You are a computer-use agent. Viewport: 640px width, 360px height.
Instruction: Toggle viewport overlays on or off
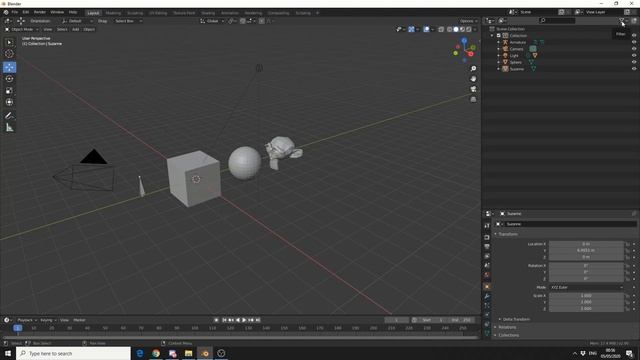tap(426, 29)
